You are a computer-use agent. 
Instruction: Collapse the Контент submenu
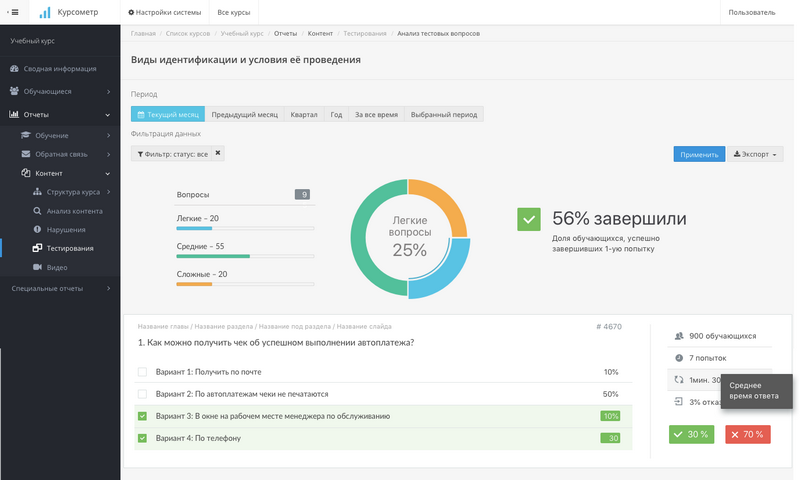pyautogui.click(x=108, y=174)
